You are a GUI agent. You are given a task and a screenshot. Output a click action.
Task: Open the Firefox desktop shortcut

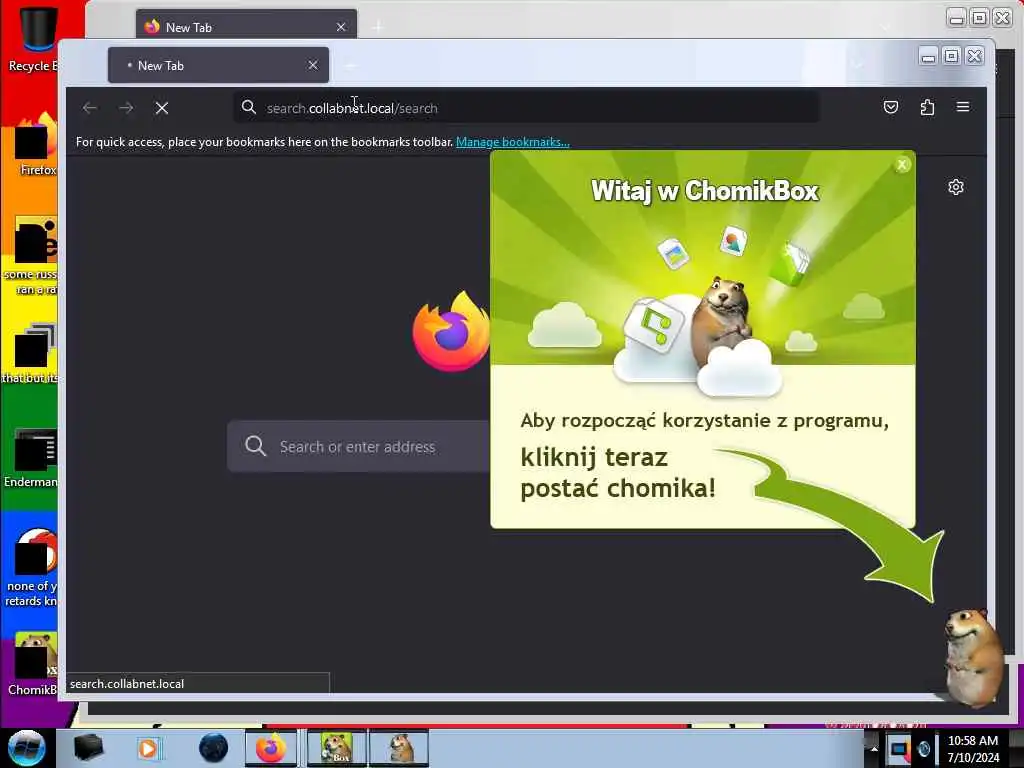click(37, 145)
